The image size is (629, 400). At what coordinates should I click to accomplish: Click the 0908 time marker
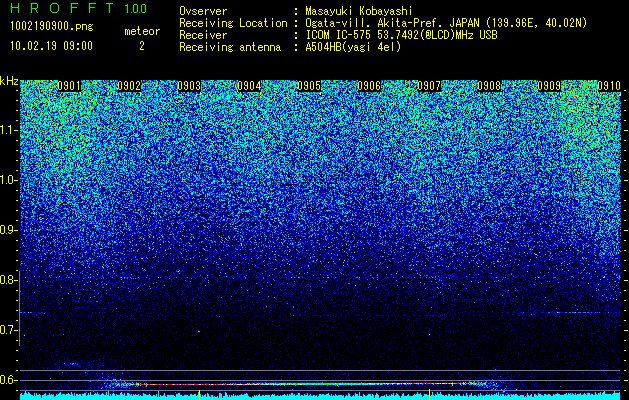click(489, 86)
